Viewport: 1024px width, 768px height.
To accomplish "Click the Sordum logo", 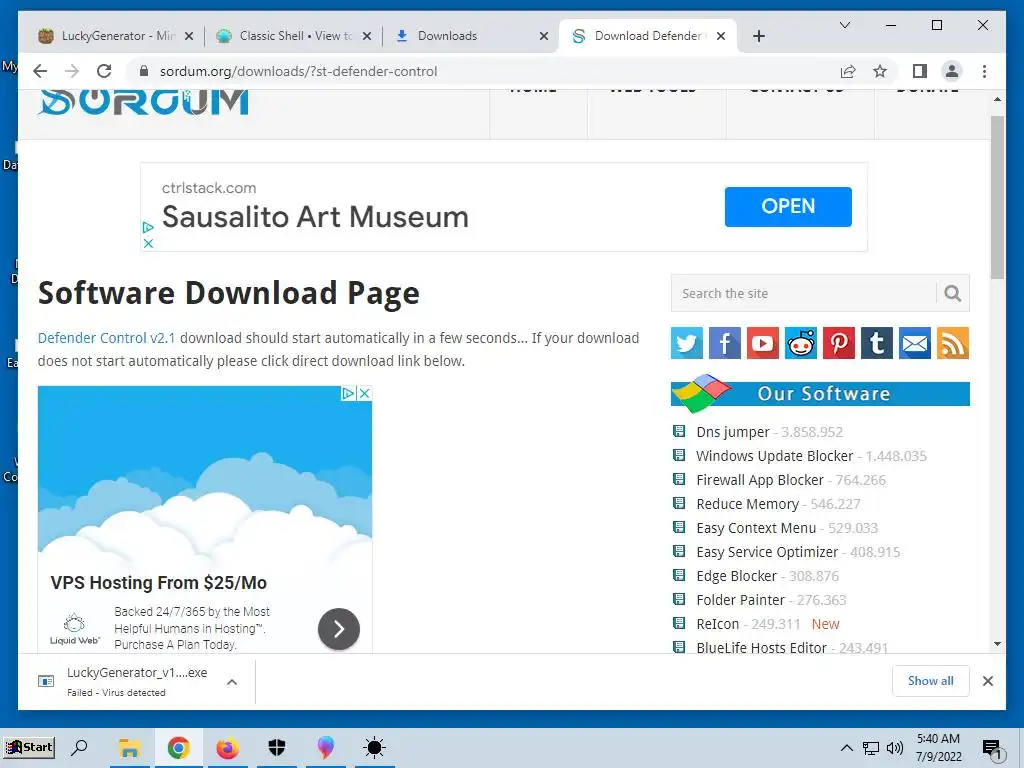I will 143,103.
